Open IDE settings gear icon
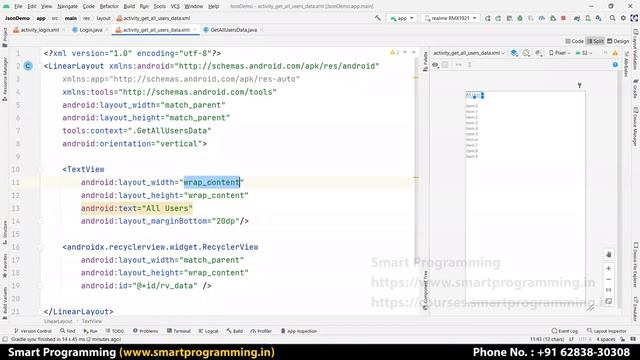This screenshot has width=640, height=360. coord(623,18)
